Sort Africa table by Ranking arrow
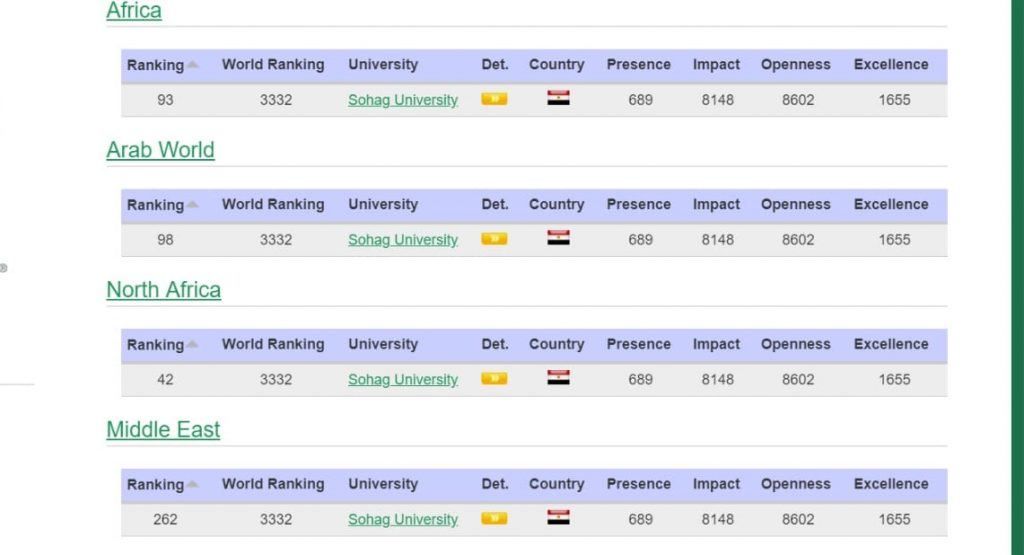Image resolution: width=1024 pixels, height=555 pixels. pos(193,65)
